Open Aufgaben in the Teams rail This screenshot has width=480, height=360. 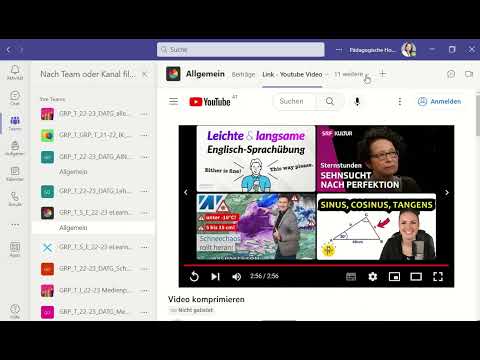click(x=15, y=148)
